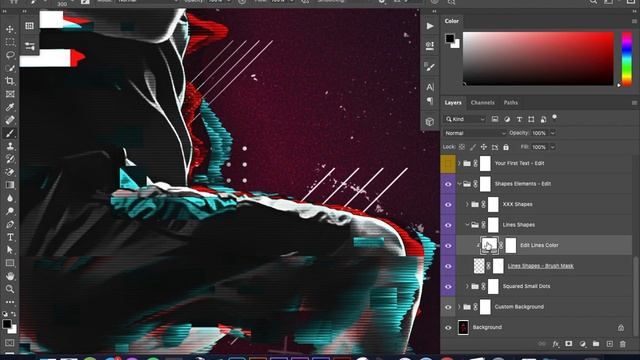Toggle lock position
640x360 pixels.
coord(484,147)
